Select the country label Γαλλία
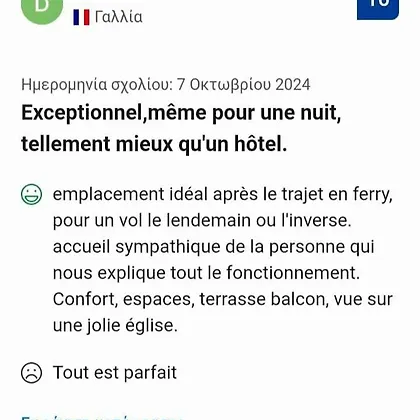This screenshot has height=420, width=420. (119, 17)
